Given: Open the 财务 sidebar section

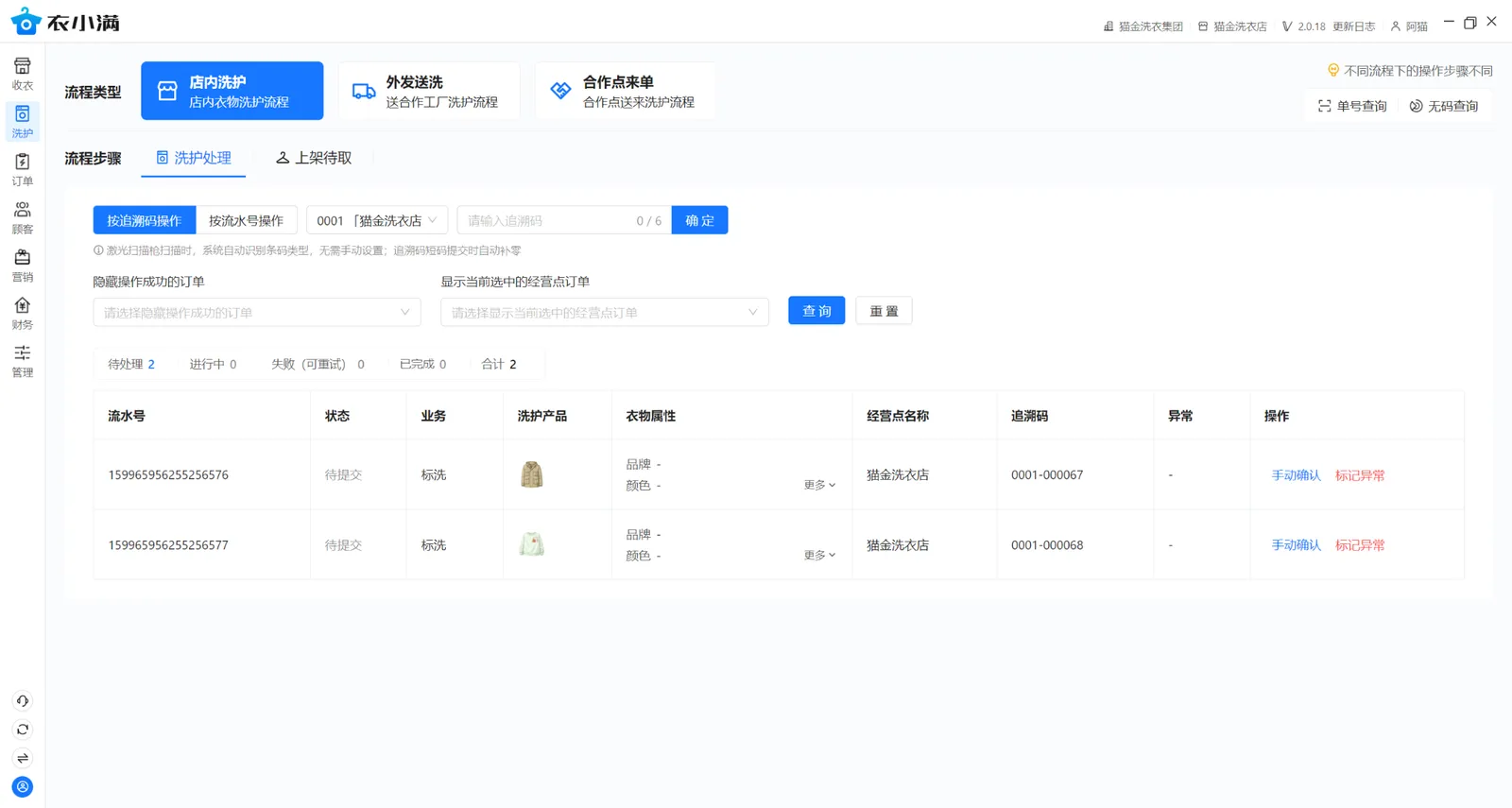Looking at the screenshot, I should coord(23,314).
